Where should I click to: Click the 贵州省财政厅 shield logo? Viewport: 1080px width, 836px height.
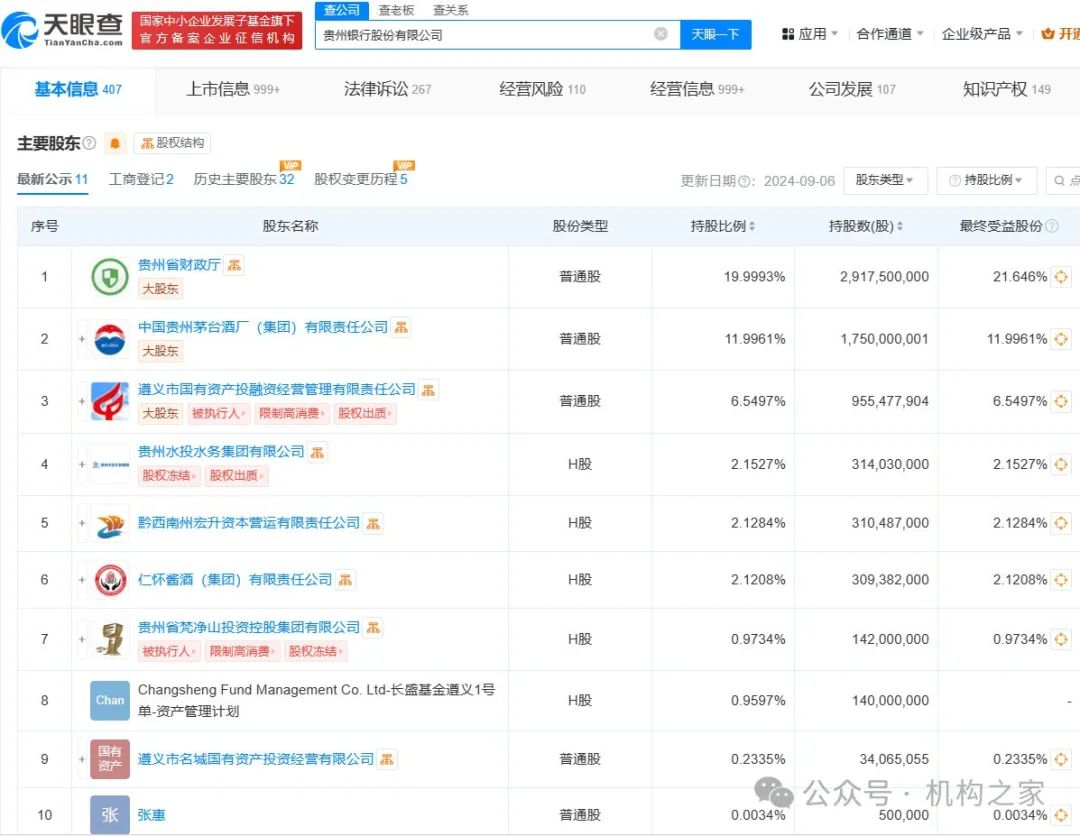click(x=110, y=277)
